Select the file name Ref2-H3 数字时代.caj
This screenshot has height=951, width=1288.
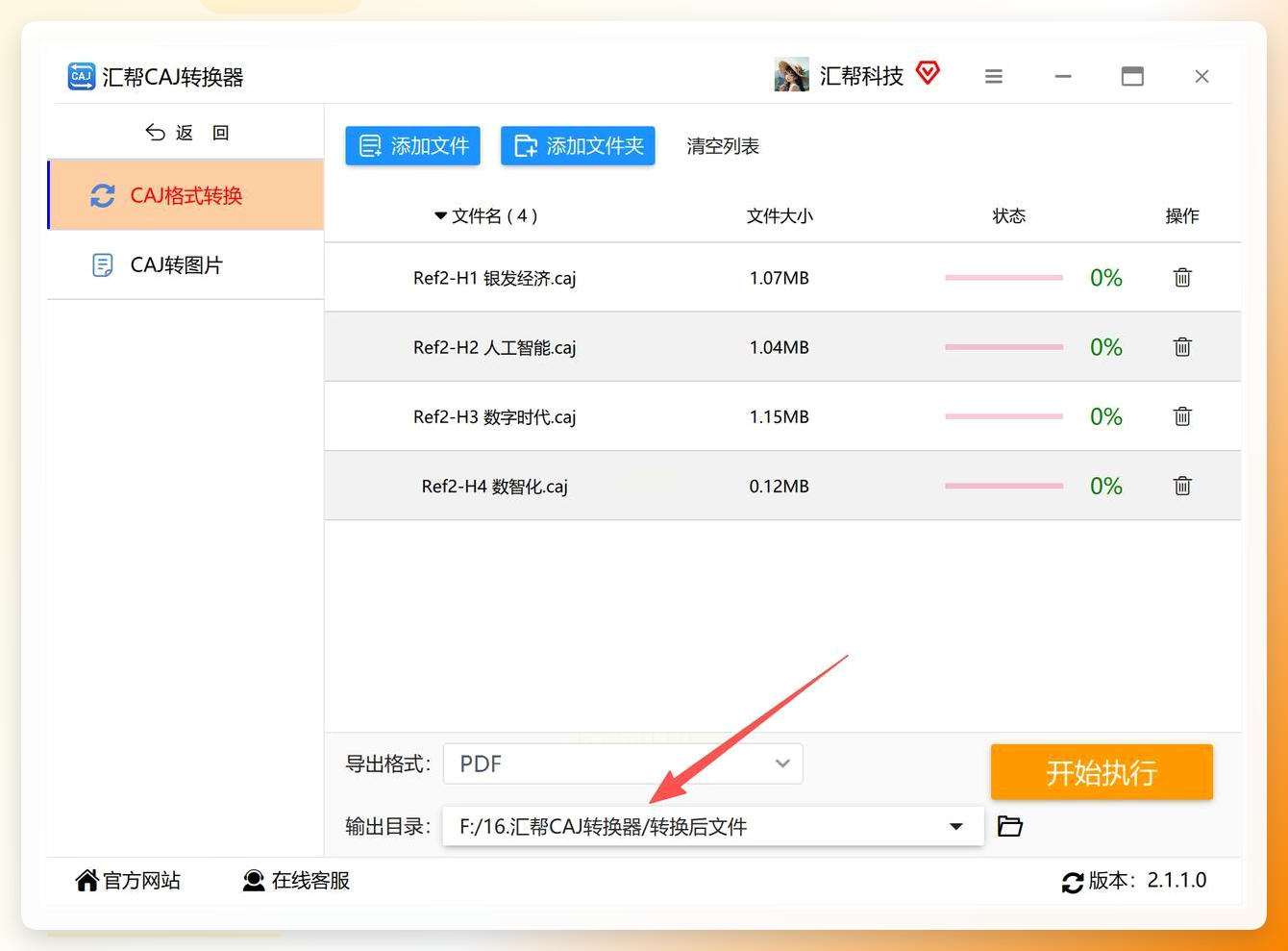point(495,416)
